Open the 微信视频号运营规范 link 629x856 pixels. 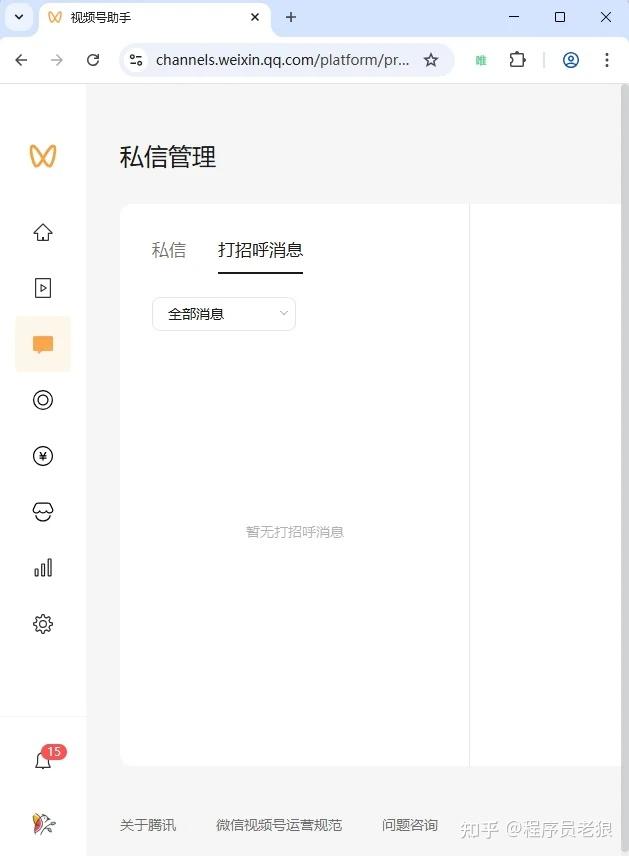279,825
